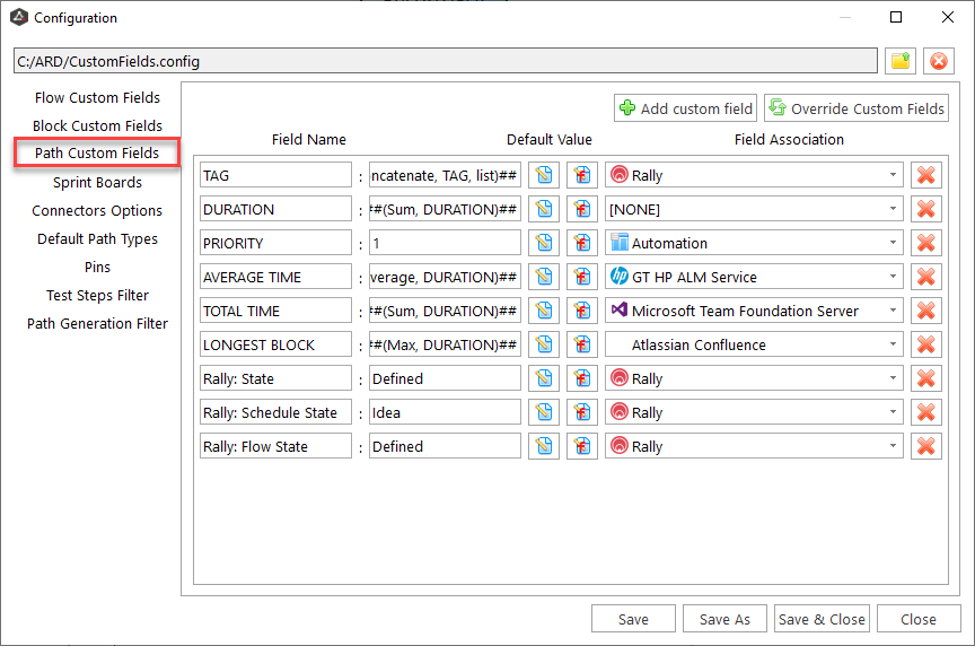Open the Sprint Boards section
Image resolution: width=977 pixels, height=647 pixels.
(x=97, y=183)
